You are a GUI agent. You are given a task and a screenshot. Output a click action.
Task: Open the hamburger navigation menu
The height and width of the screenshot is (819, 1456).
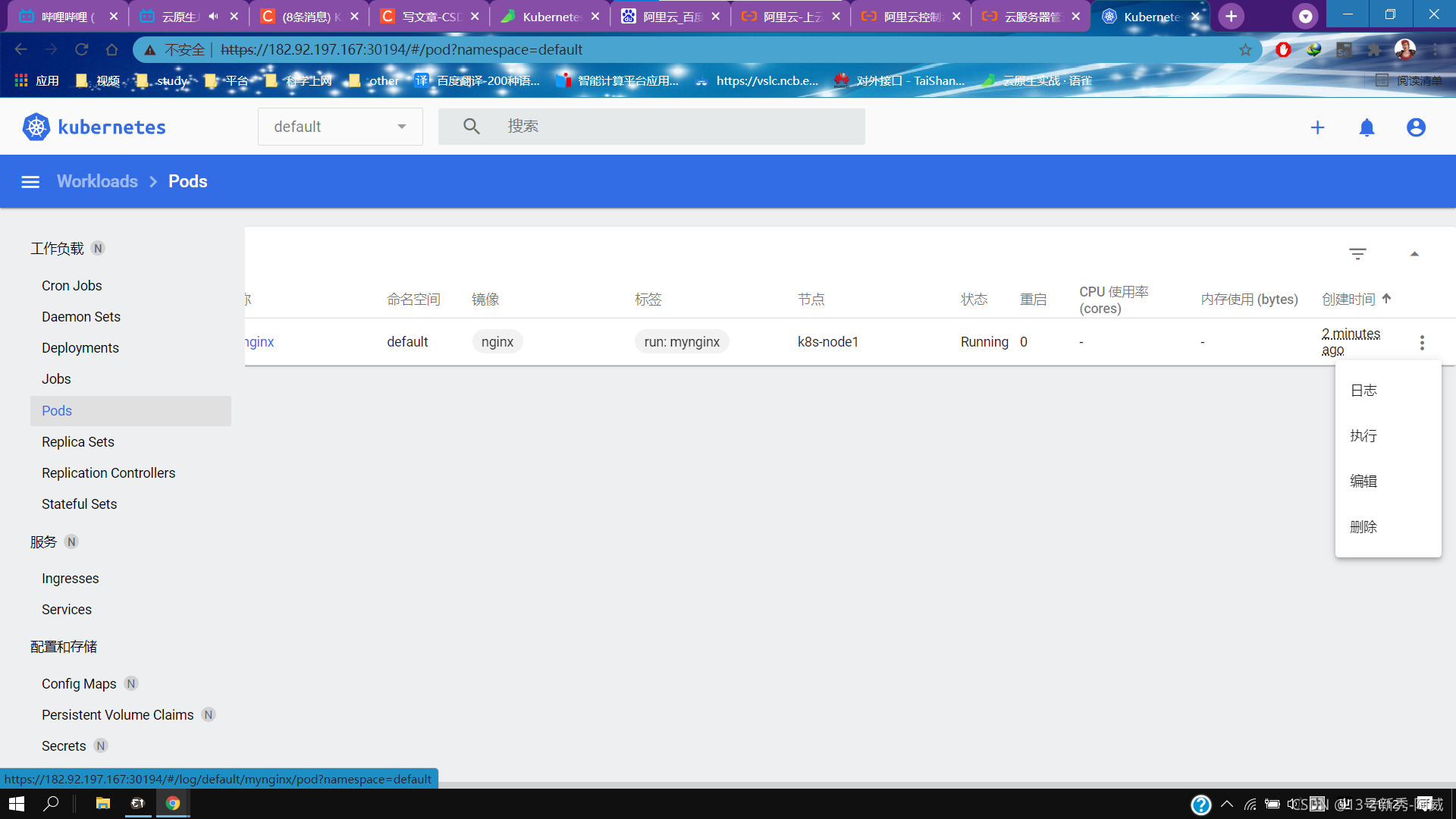pyautogui.click(x=30, y=182)
